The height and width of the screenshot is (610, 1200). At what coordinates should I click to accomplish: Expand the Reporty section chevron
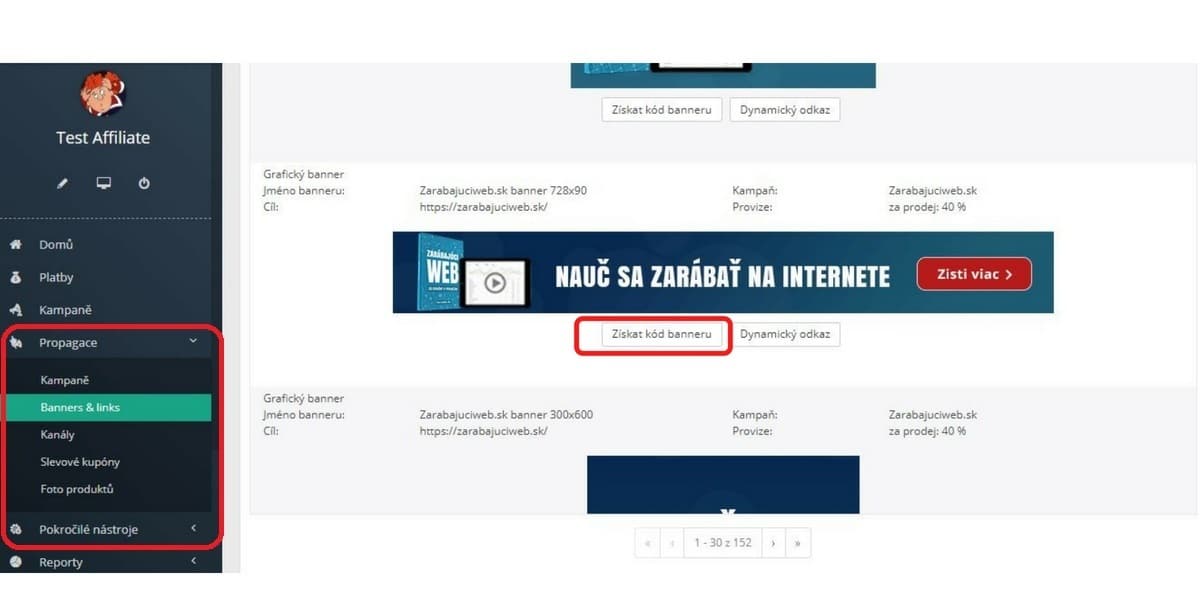point(193,562)
